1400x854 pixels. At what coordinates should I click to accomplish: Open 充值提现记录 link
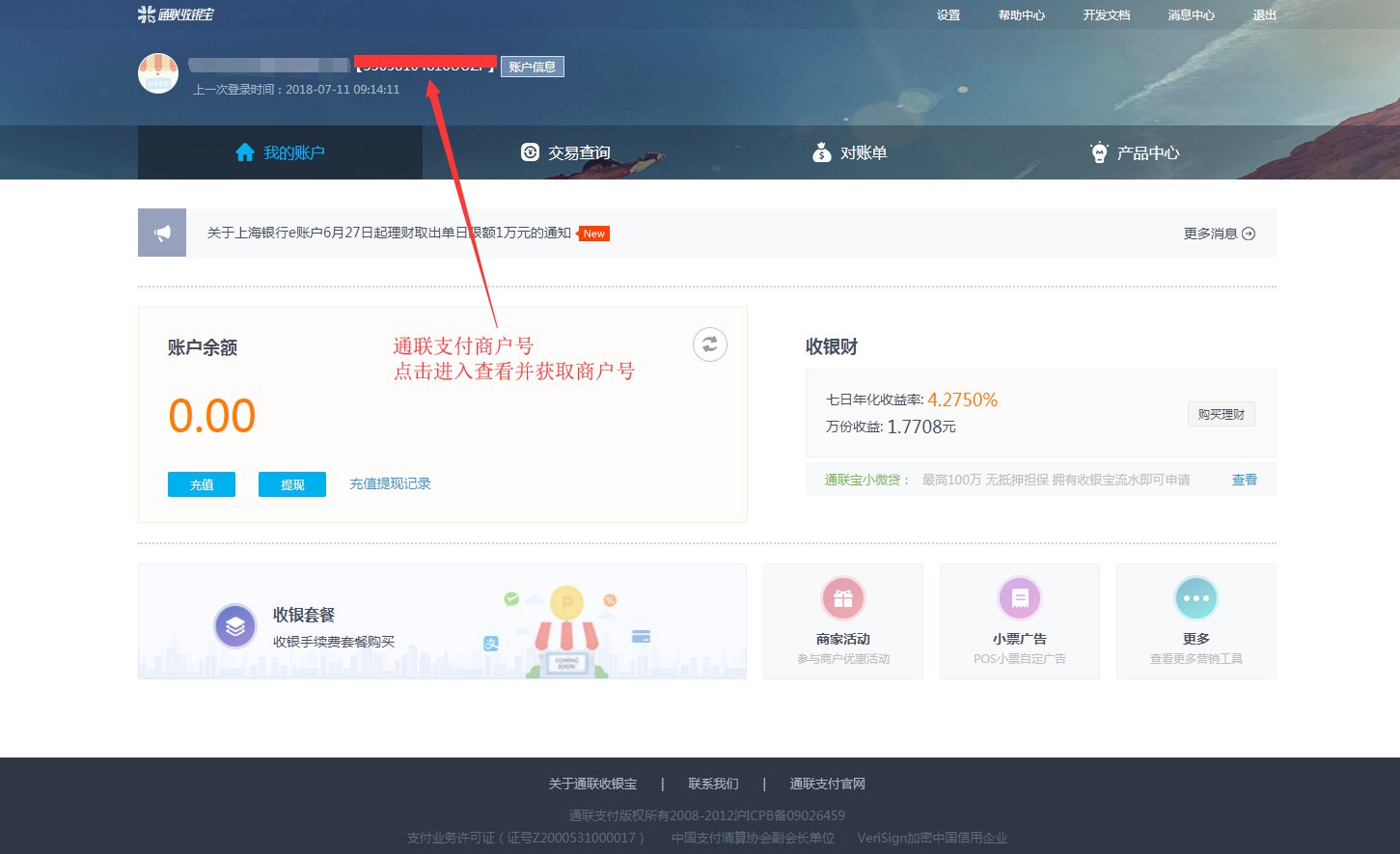point(390,483)
